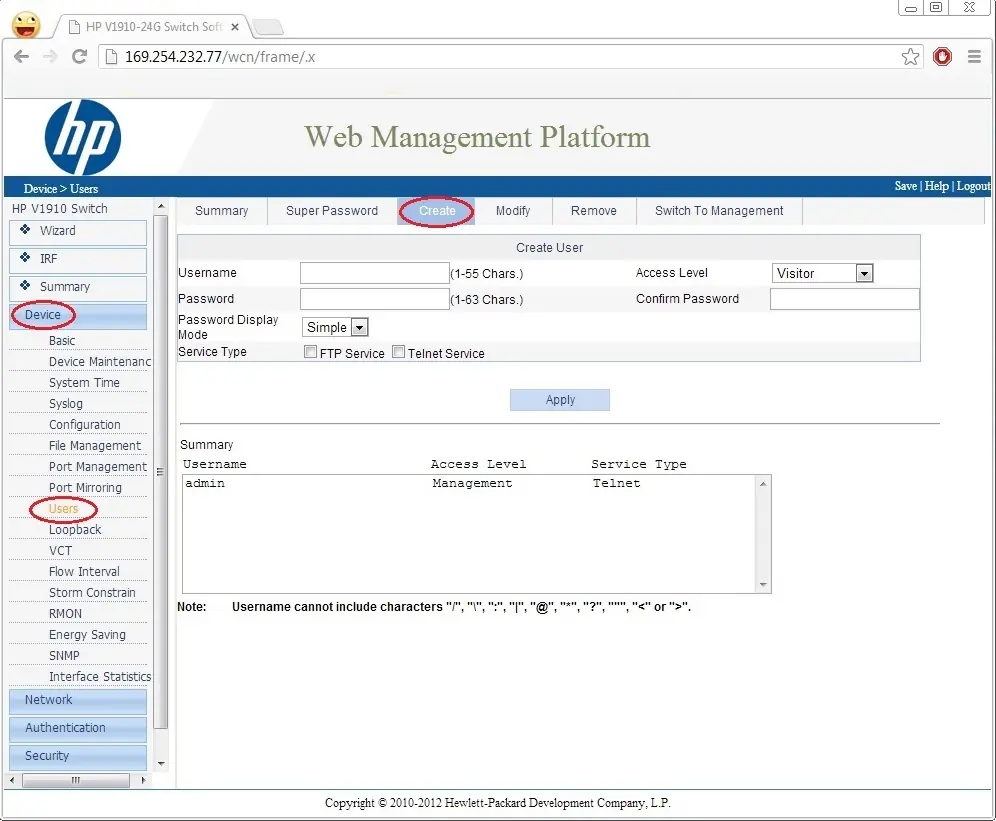The width and height of the screenshot is (996, 821).
Task: Select Users in sidebar
Action: (63, 508)
